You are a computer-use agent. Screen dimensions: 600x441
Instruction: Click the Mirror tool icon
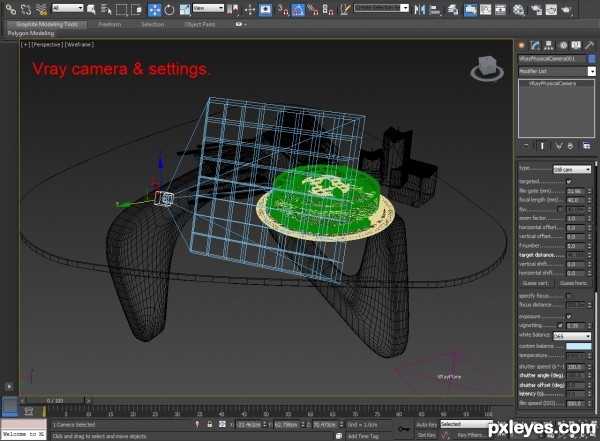tap(420, 9)
